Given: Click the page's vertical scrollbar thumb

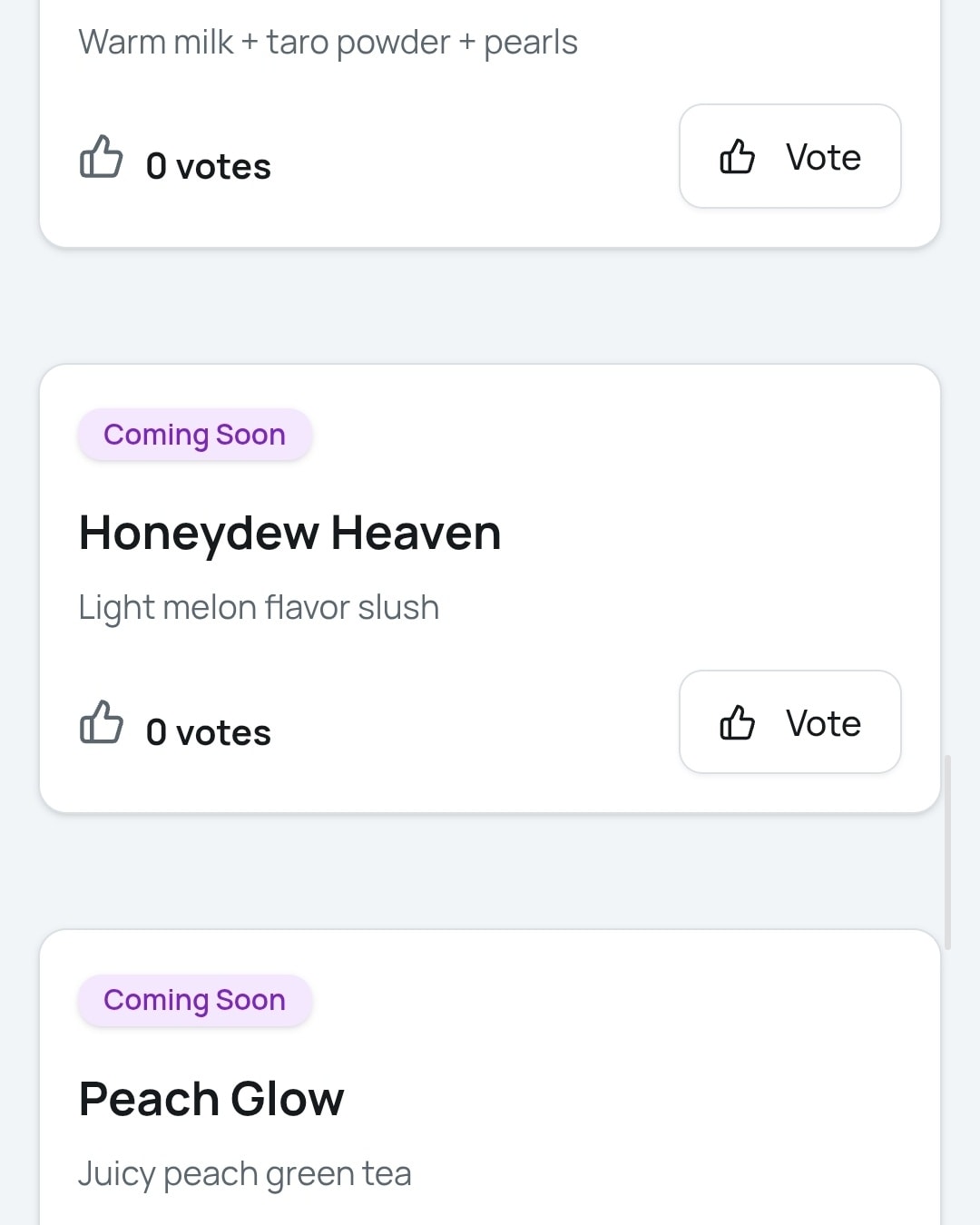Looking at the screenshot, I should point(947,851).
